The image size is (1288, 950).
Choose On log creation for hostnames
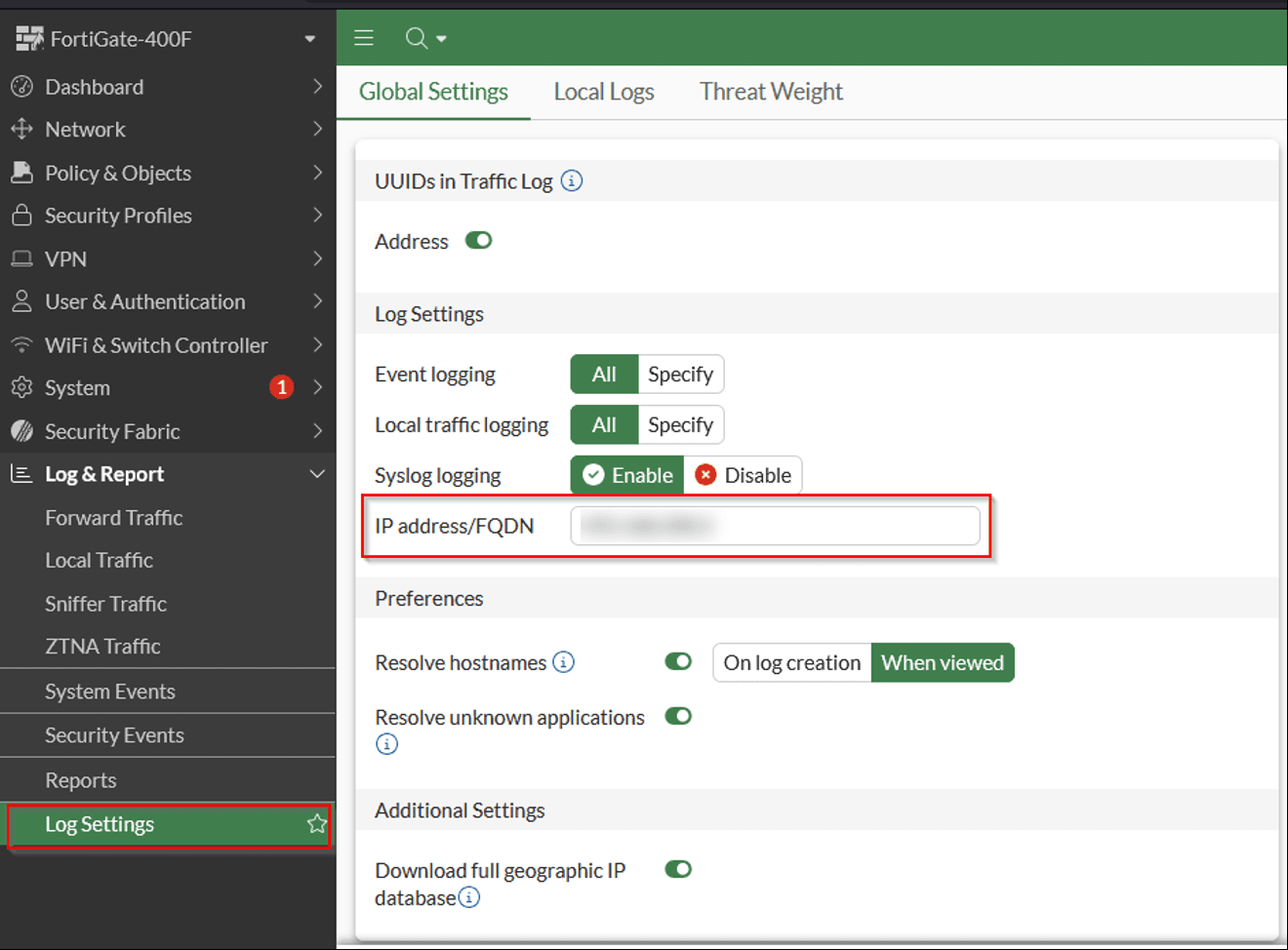792,663
